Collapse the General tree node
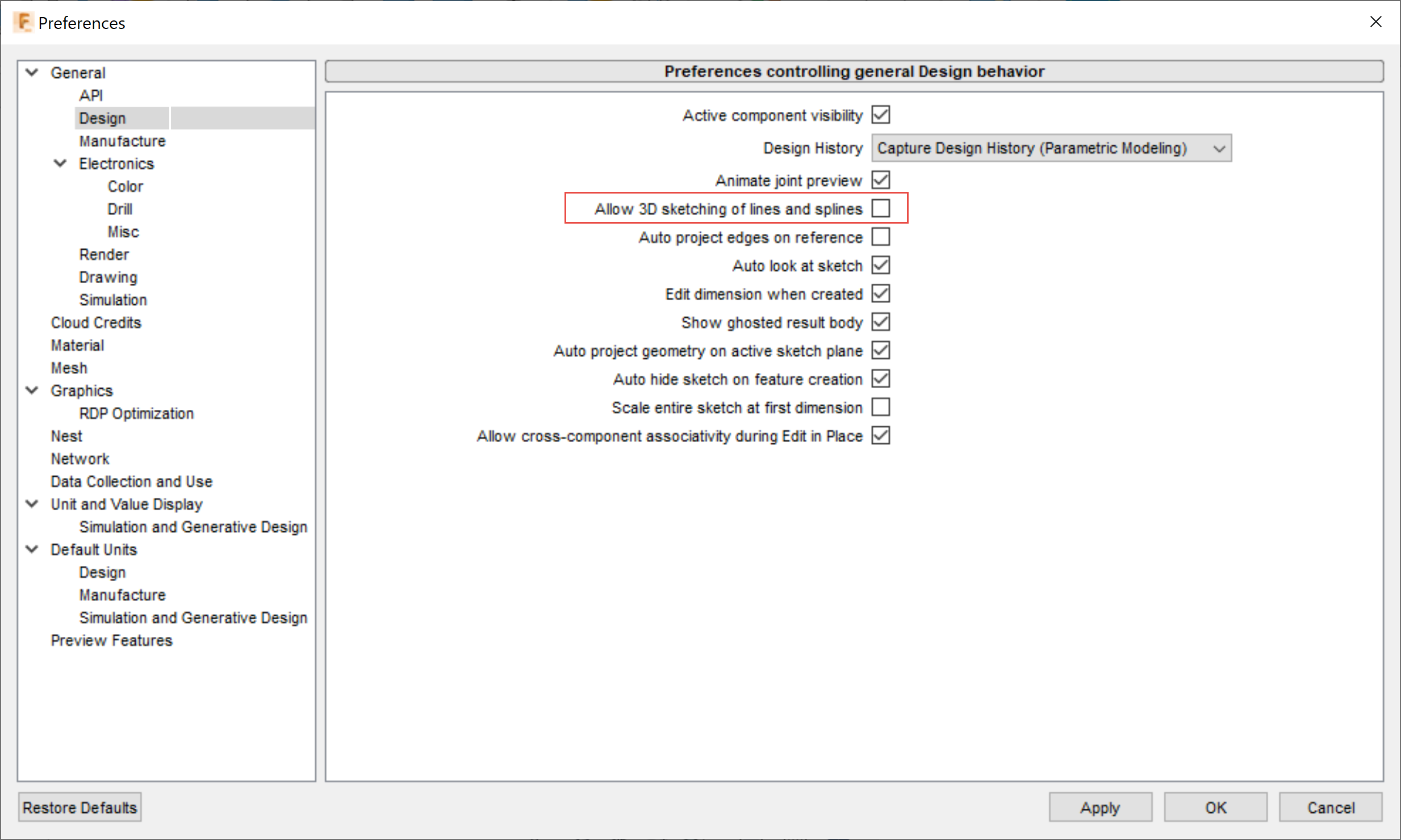The image size is (1401, 840). (x=32, y=73)
